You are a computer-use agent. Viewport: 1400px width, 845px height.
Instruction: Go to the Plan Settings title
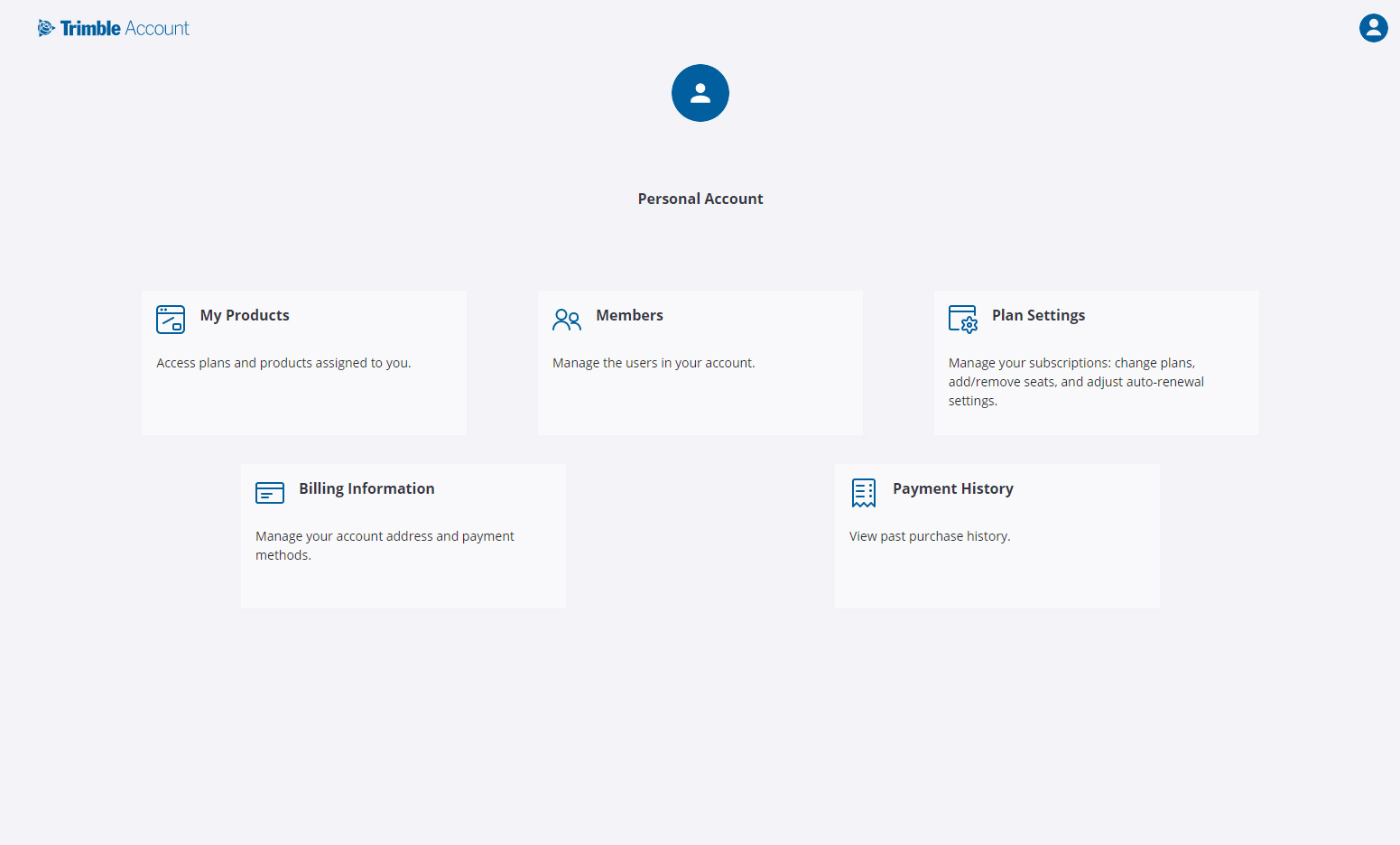tap(1038, 315)
